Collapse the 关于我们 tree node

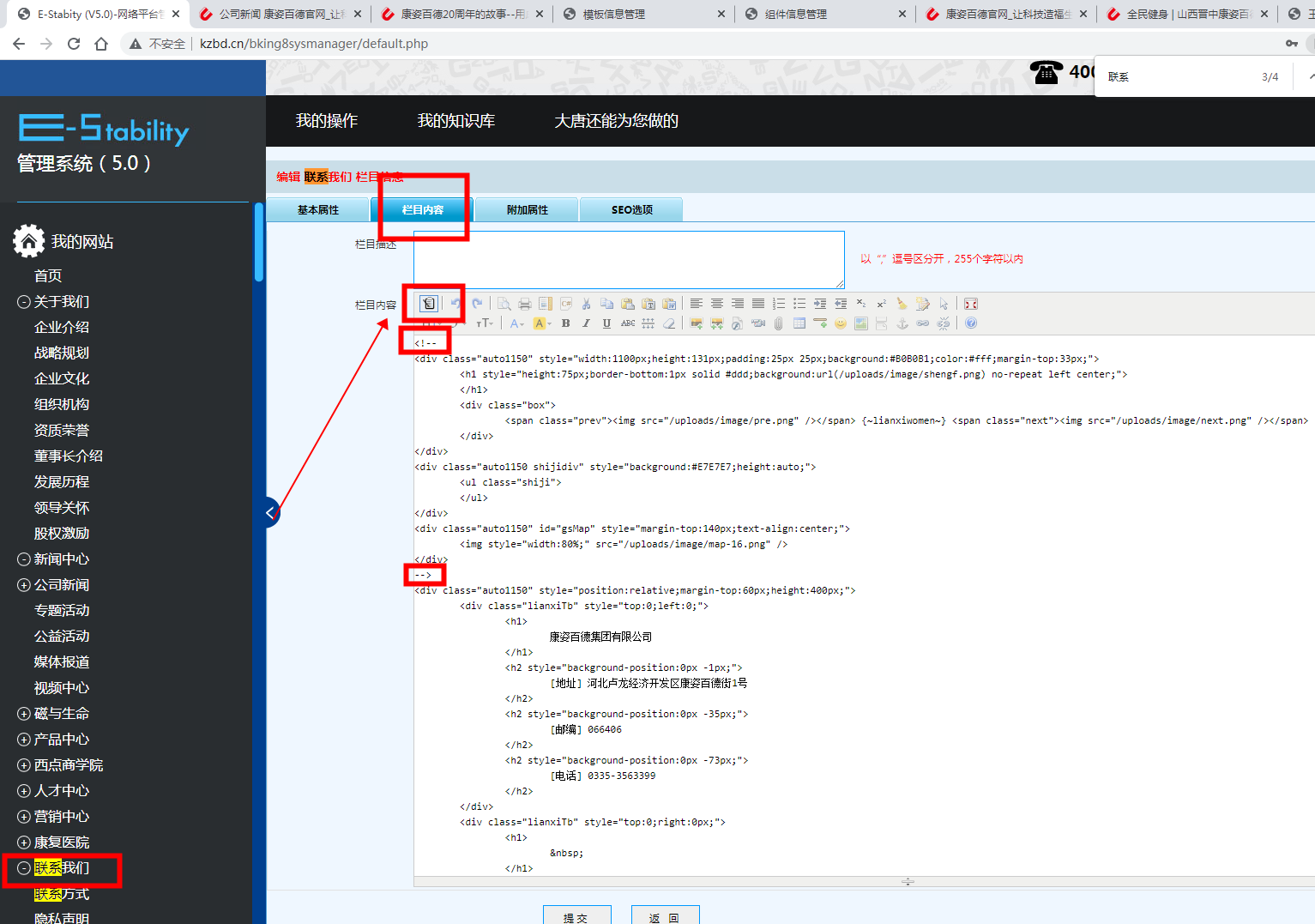click(x=24, y=302)
